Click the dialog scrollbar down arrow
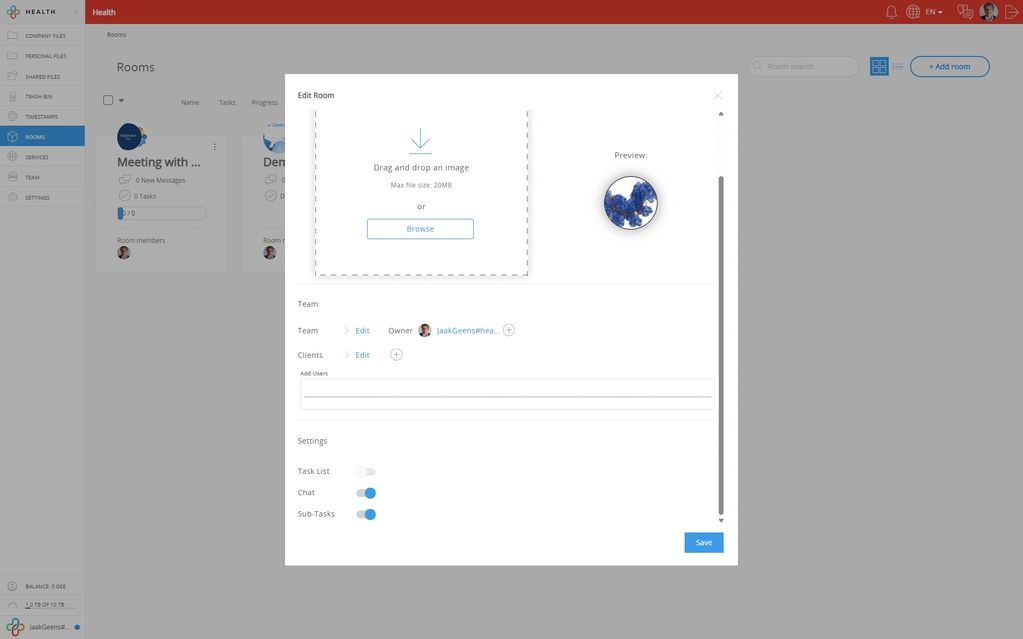This screenshot has width=1023, height=639. (721, 520)
